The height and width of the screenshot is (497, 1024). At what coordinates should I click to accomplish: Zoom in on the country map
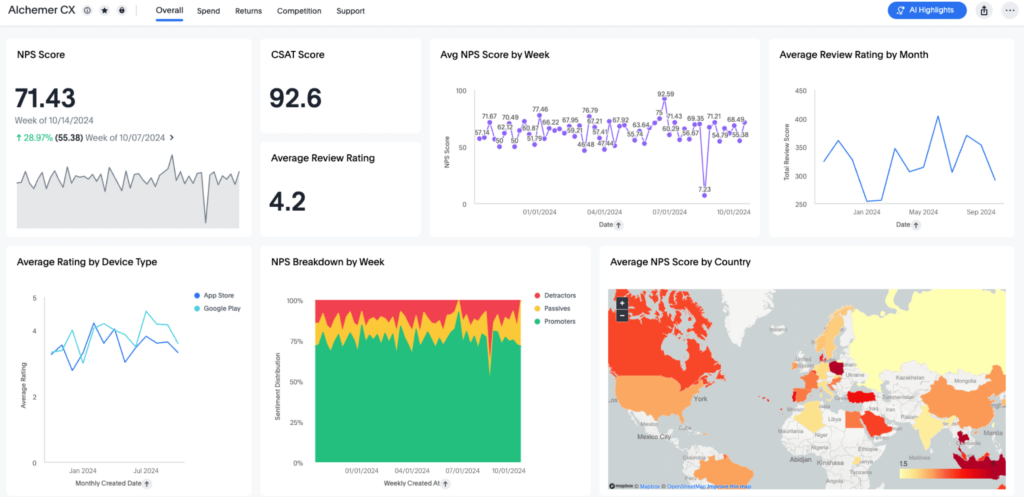(x=622, y=302)
